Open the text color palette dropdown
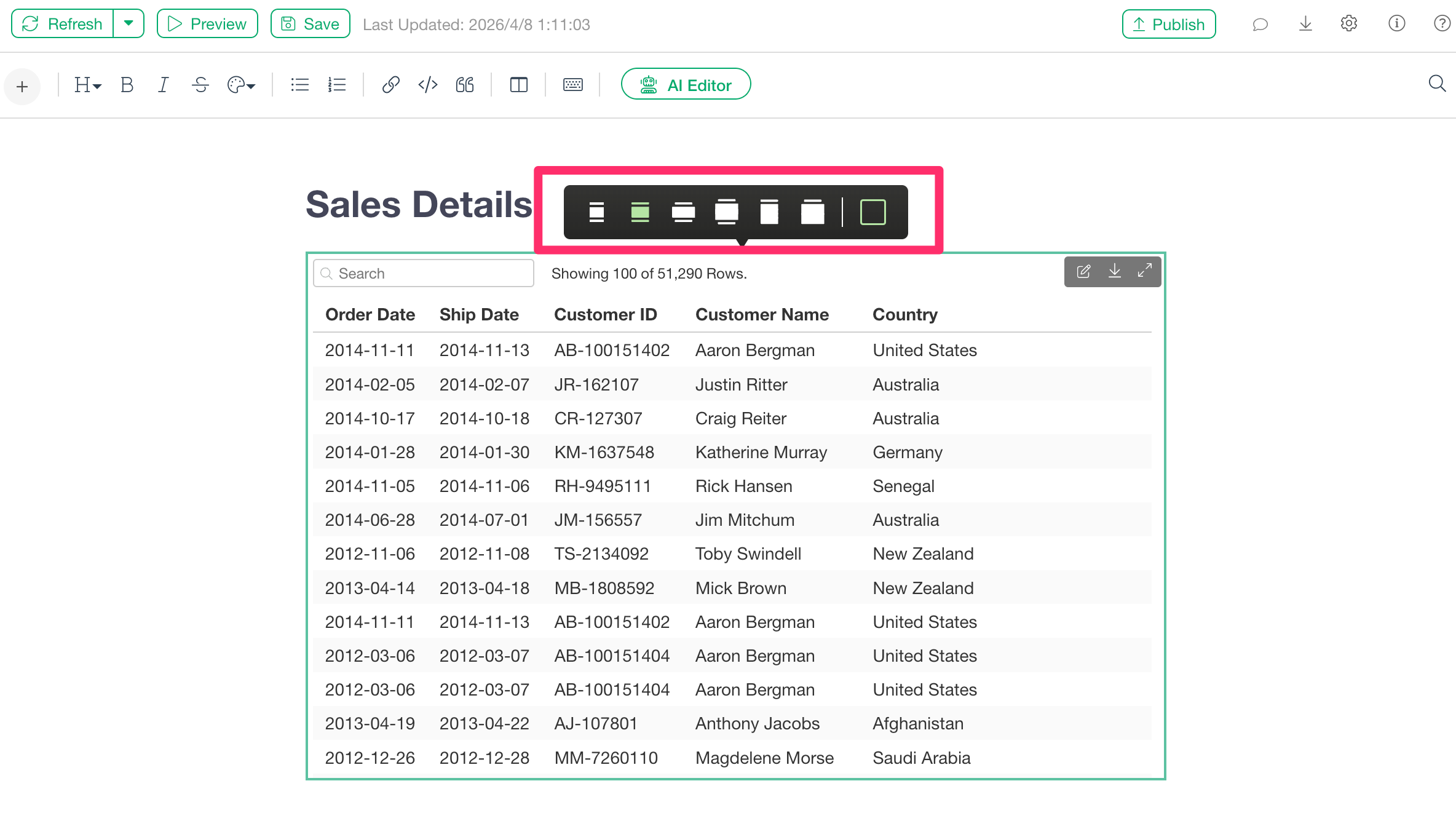This screenshot has width=1456, height=813. pos(241,85)
